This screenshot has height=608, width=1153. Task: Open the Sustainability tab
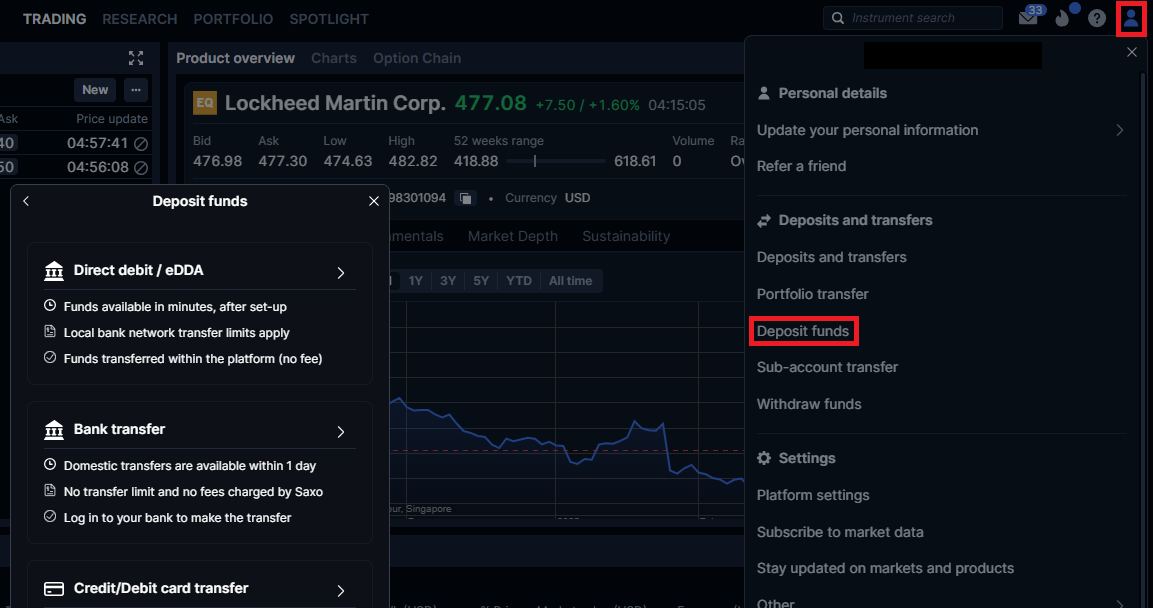click(626, 236)
